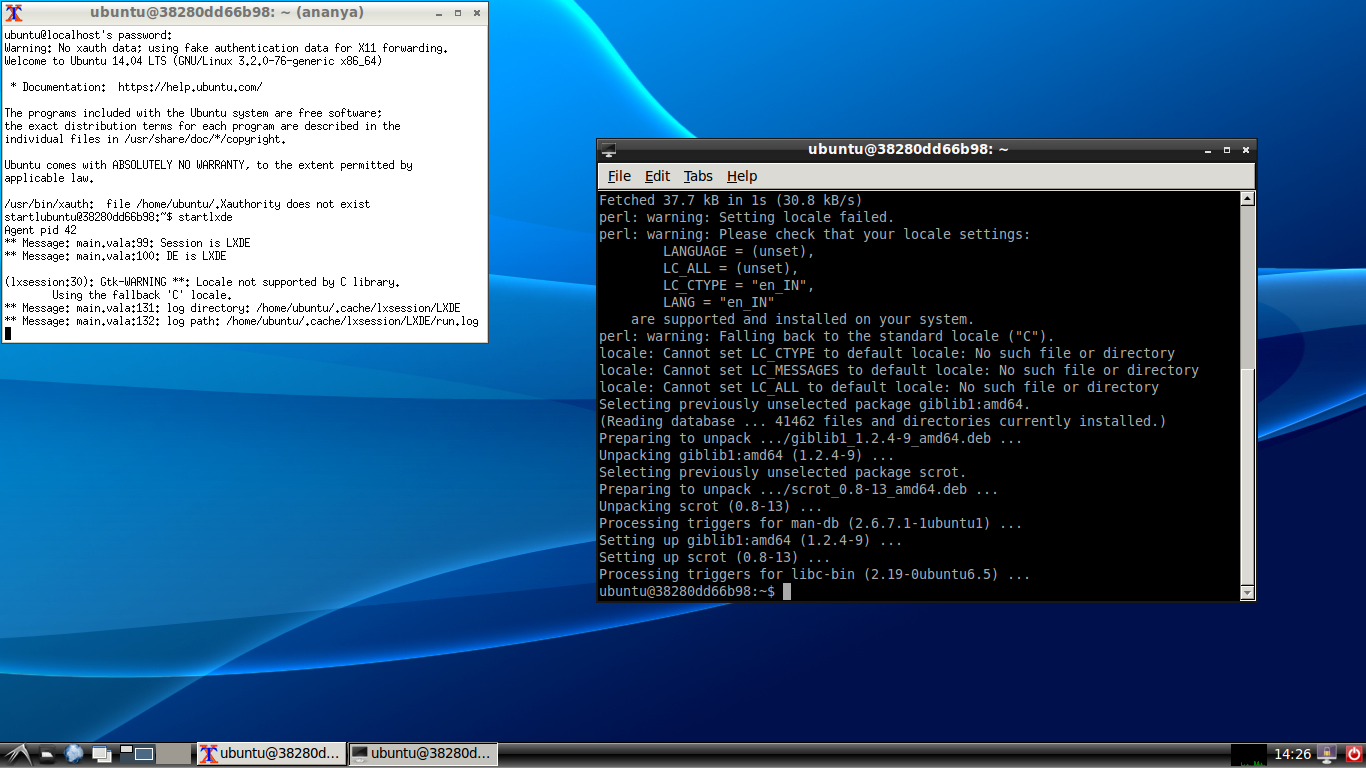
Task: Click the X logo icon on the xterm title bar
Action: pos(14,13)
